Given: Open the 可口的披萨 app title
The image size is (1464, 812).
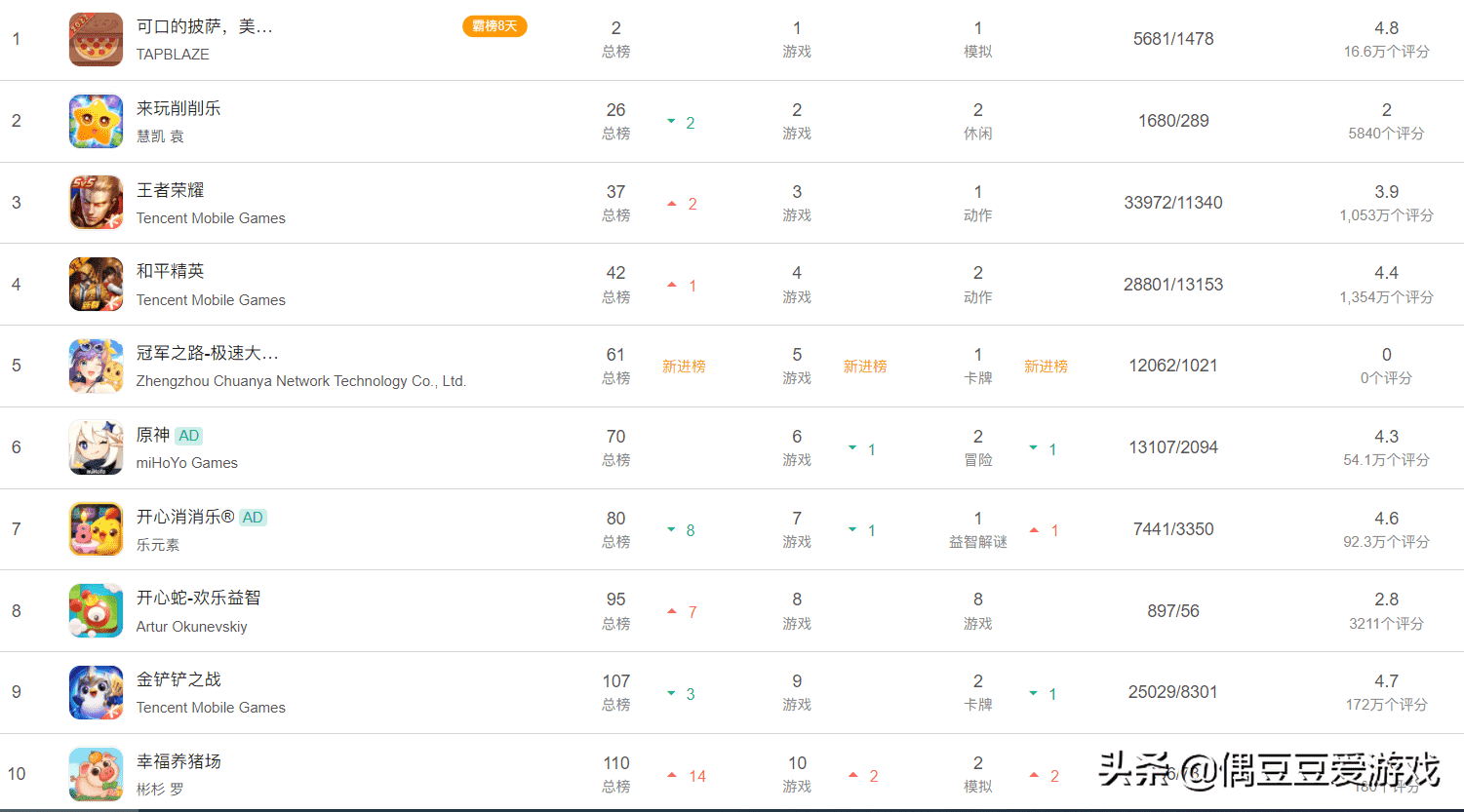Looking at the screenshot, I should (205, 26).
